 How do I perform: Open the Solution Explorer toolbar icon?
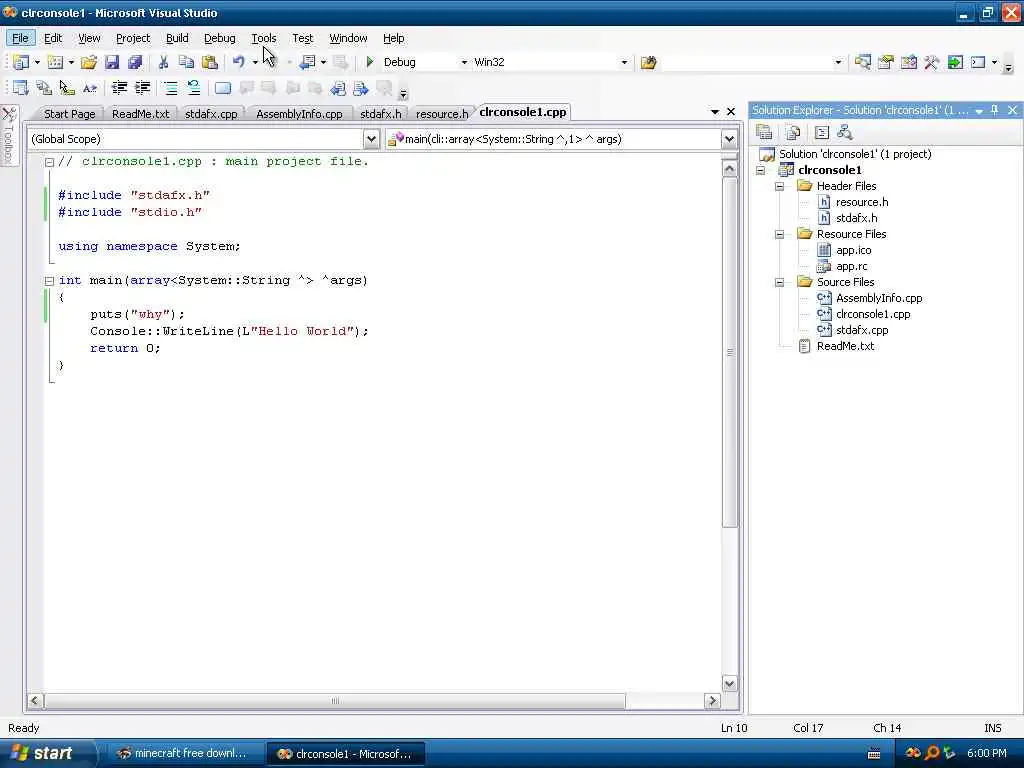[863, 62]
